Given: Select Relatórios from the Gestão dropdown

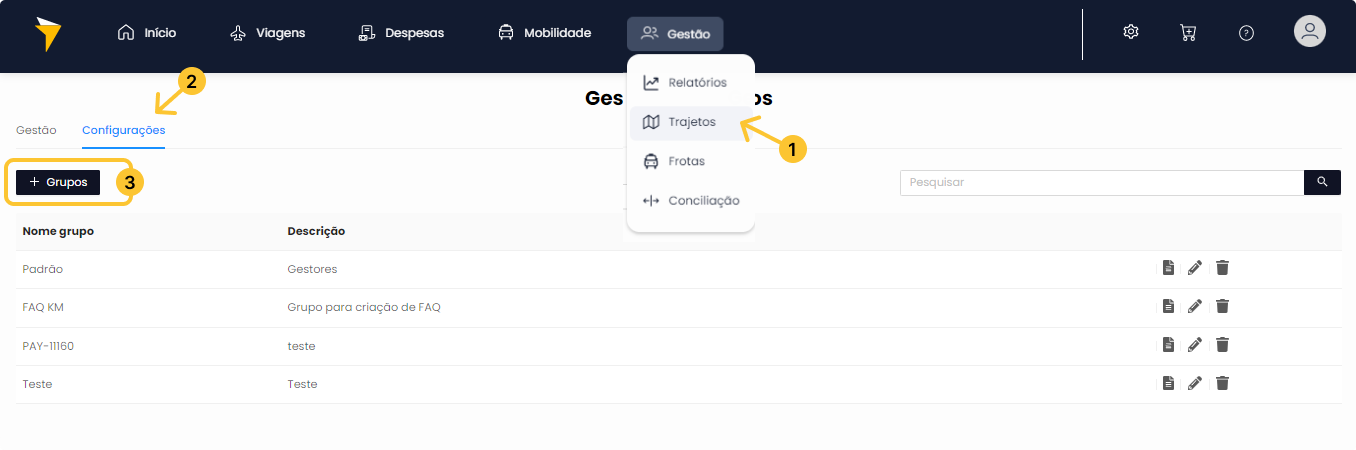Looking at the screenshot, I should pos(685,83).
